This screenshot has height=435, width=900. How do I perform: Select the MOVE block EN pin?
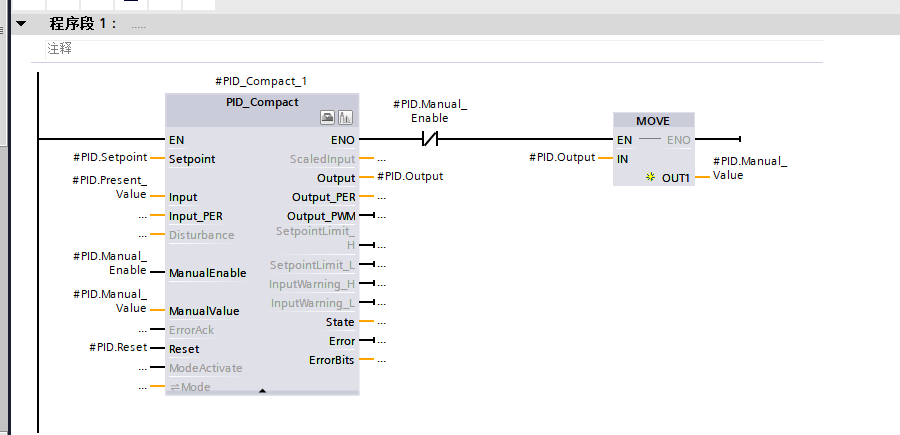click(x=624, y=140)
